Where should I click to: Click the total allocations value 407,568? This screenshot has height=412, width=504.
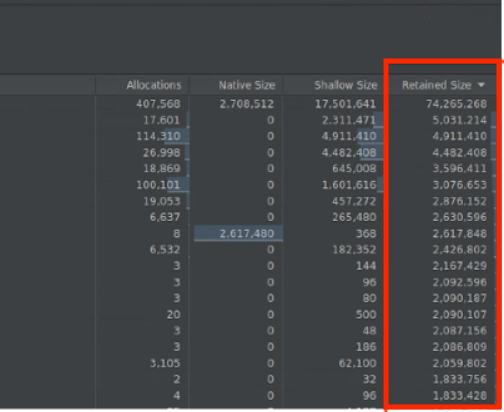click(158, 104)
